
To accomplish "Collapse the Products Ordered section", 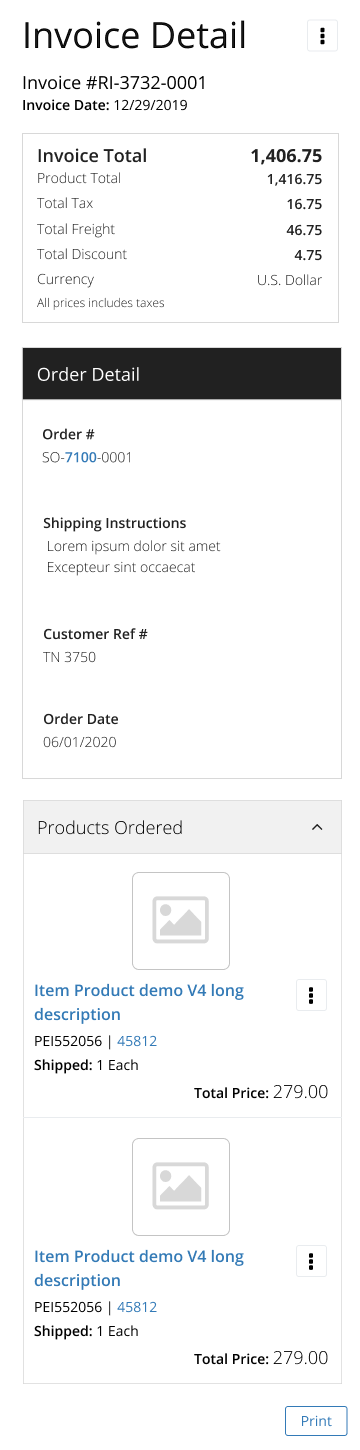I will (317, 827).
